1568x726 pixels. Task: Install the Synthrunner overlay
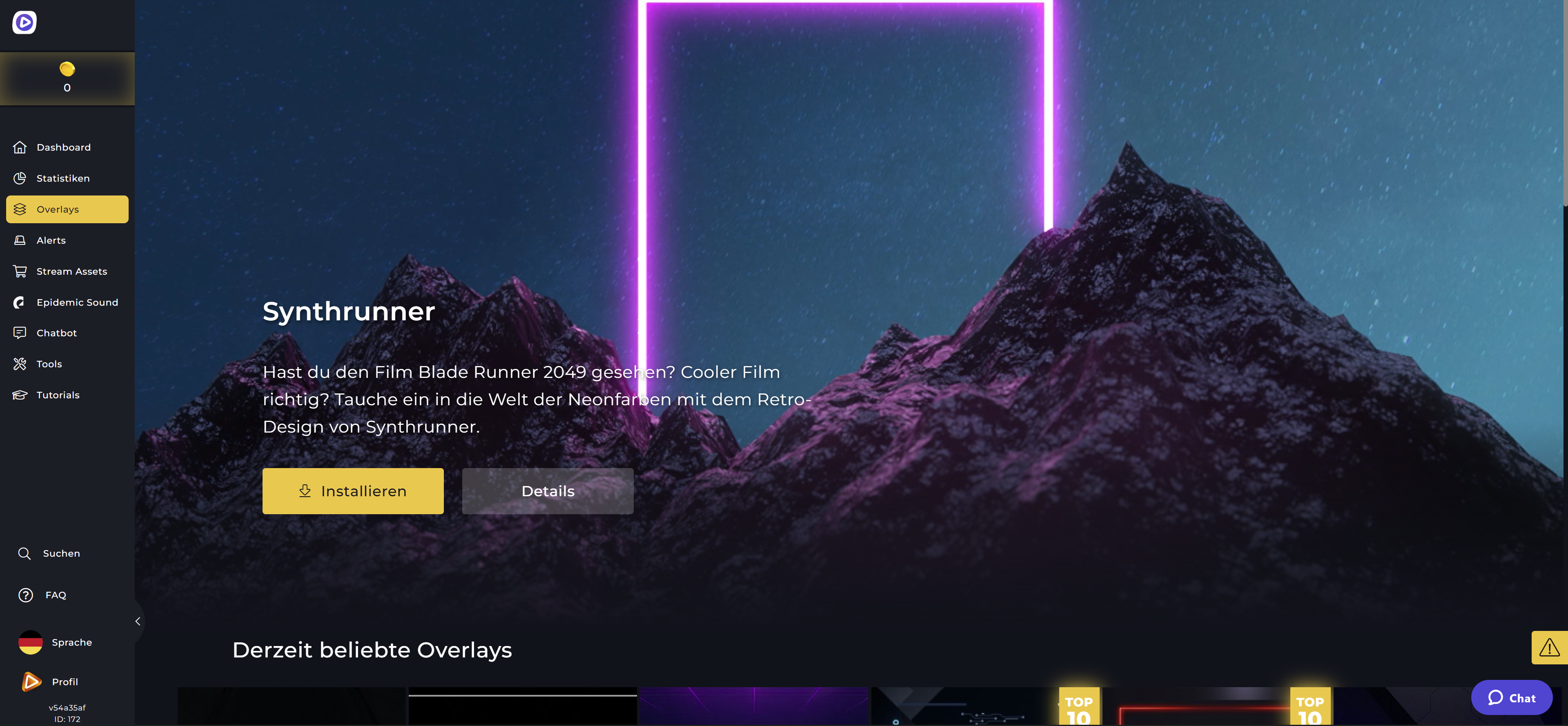(x=353, y=491)
